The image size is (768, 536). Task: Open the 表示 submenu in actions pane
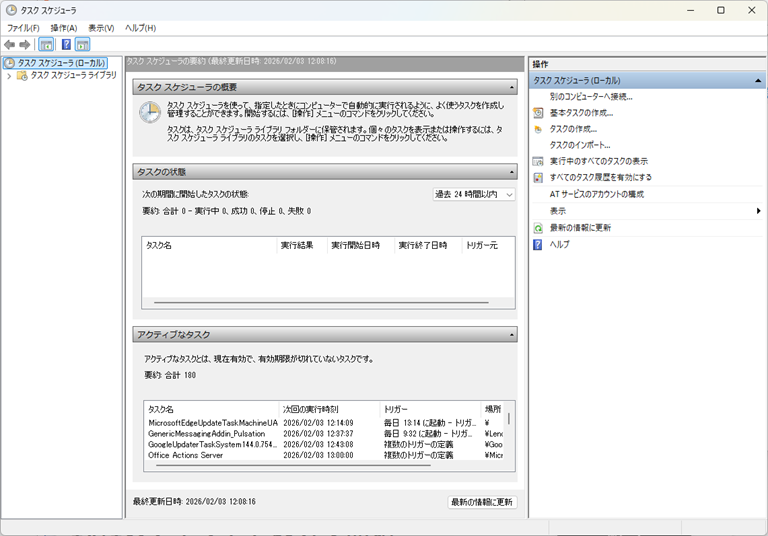(758, 211)
